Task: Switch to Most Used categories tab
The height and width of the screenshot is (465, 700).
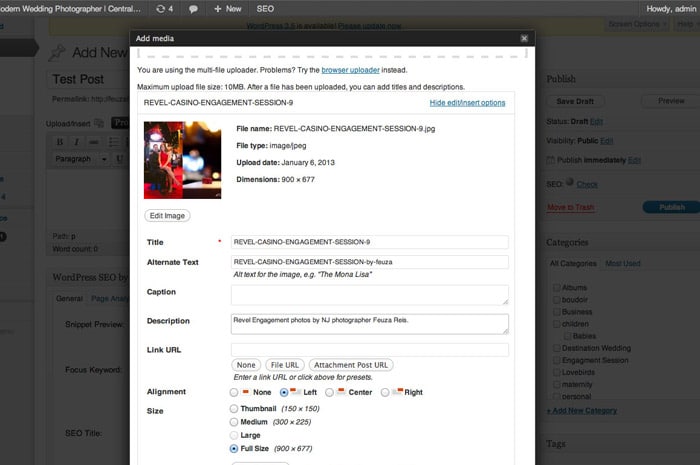Action: 623,264
